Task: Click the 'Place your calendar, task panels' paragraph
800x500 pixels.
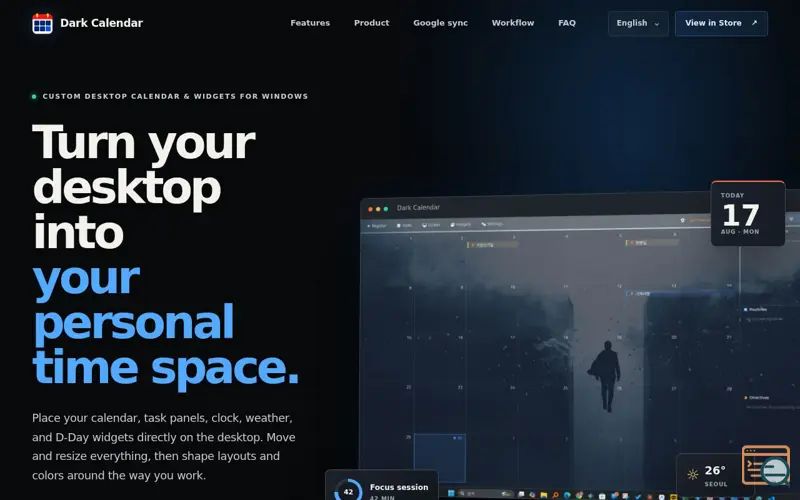Action: 164,446
